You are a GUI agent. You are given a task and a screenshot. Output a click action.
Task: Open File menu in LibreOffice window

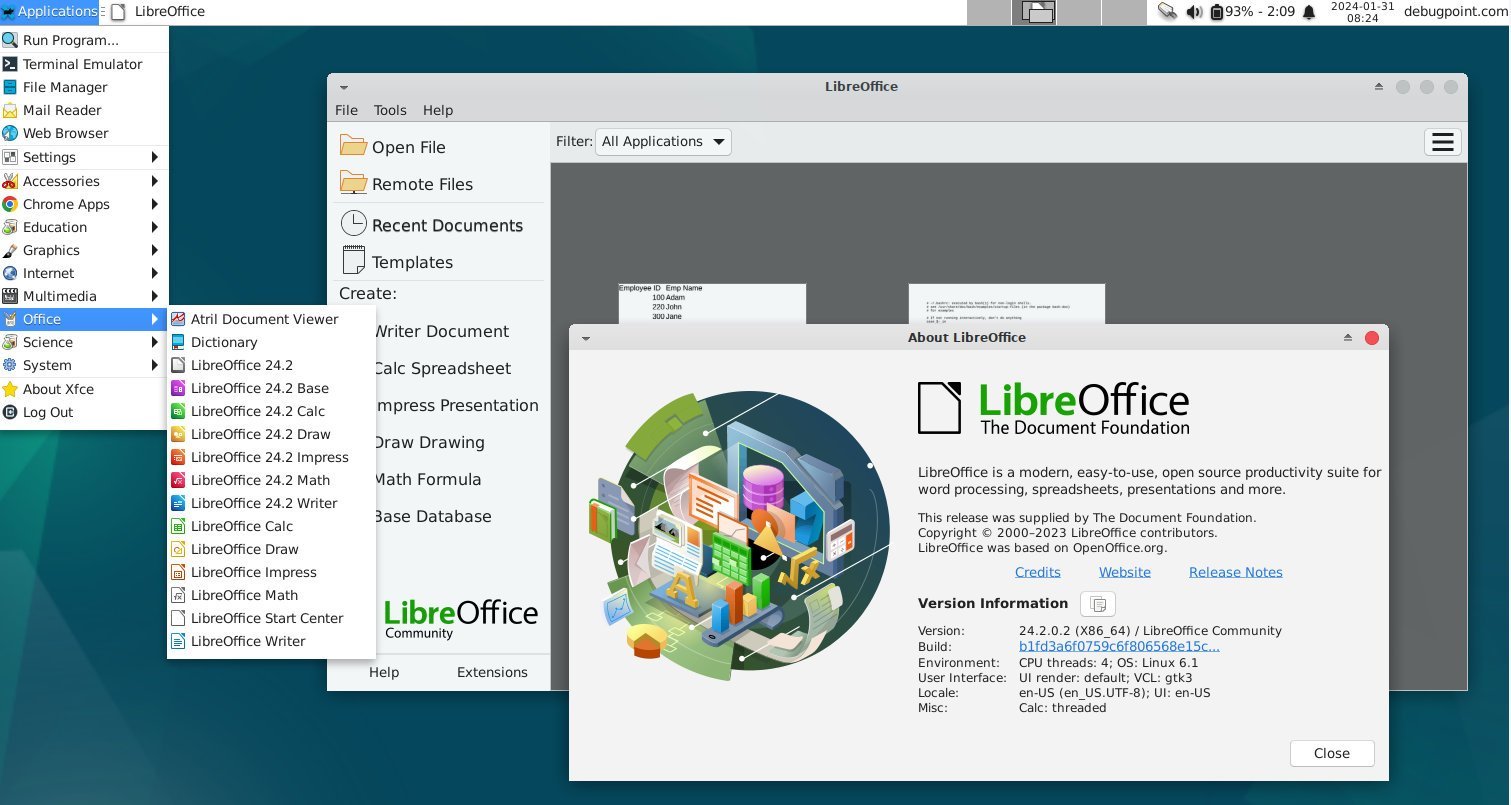(346, 110)
